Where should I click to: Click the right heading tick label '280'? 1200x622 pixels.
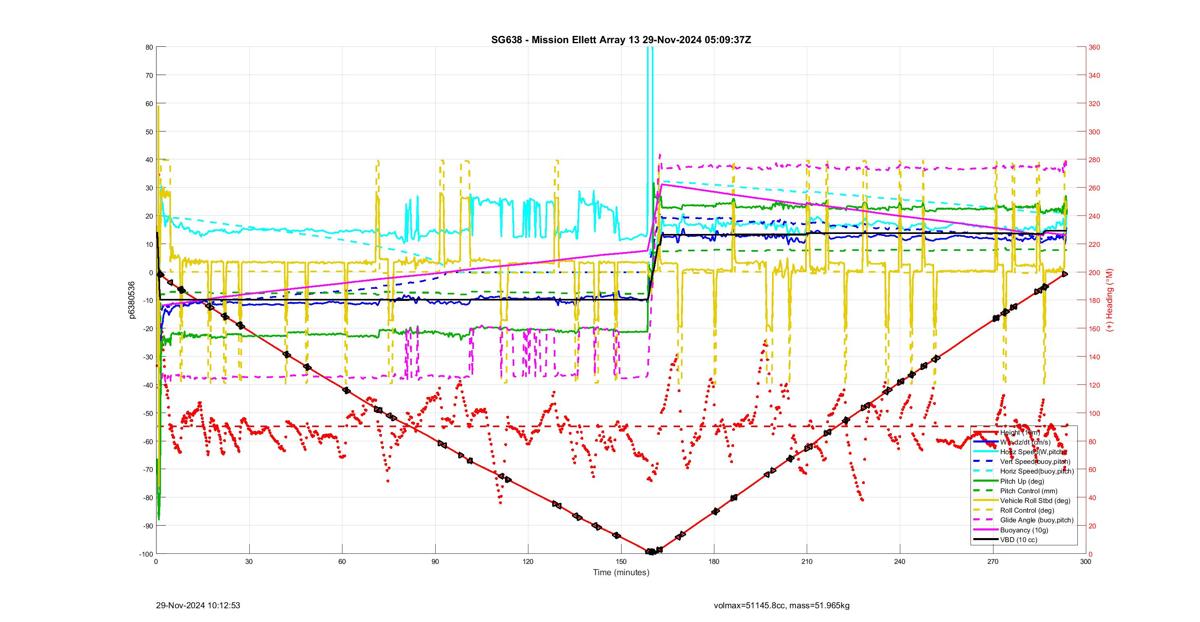pyautogui.click(x=1095, y=160)
